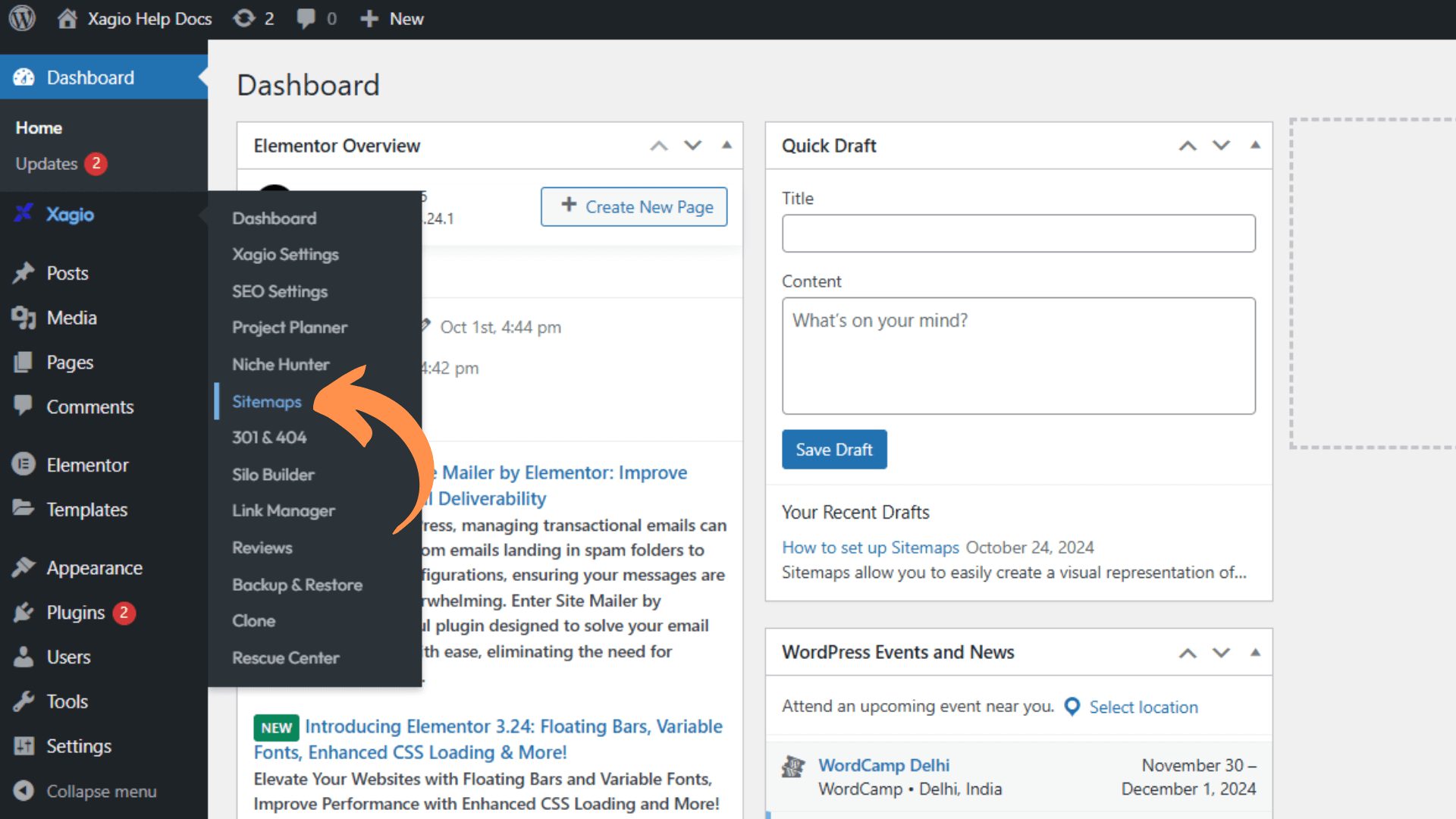
Task: Click the Create New Page button
Action: pos(635,207)
